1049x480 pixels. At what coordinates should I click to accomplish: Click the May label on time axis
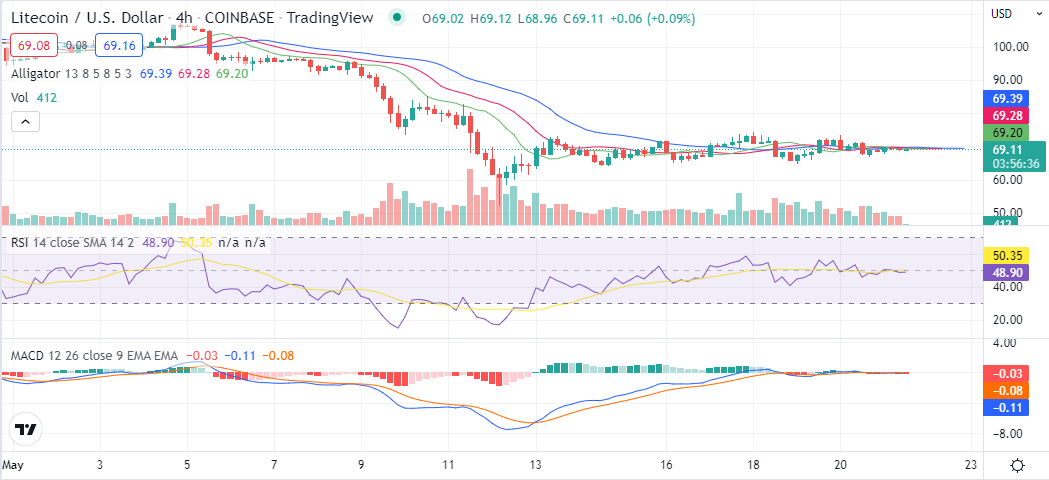pyautogui.click(x=13, y=464)
